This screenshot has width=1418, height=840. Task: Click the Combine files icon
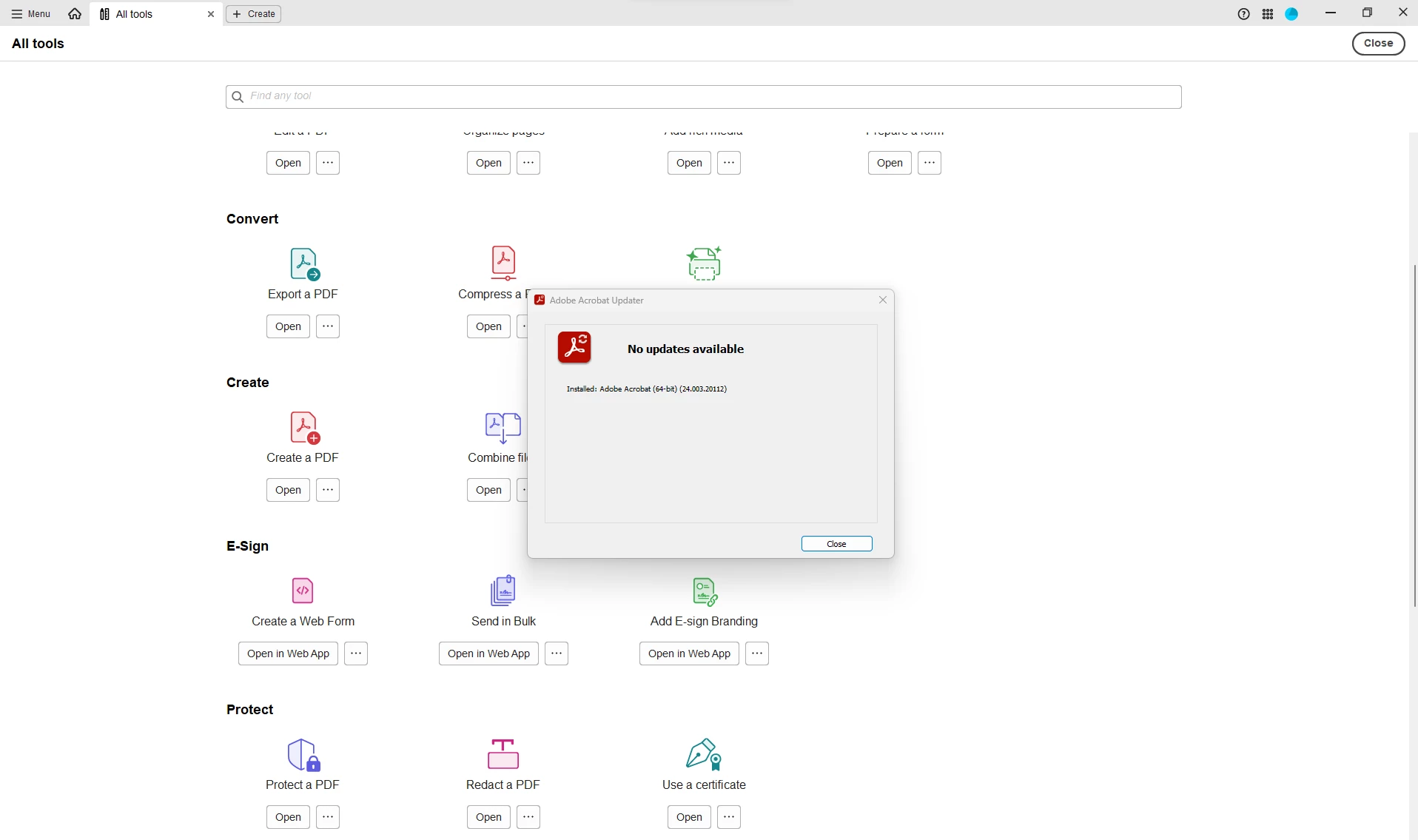[x=503, y=428]
